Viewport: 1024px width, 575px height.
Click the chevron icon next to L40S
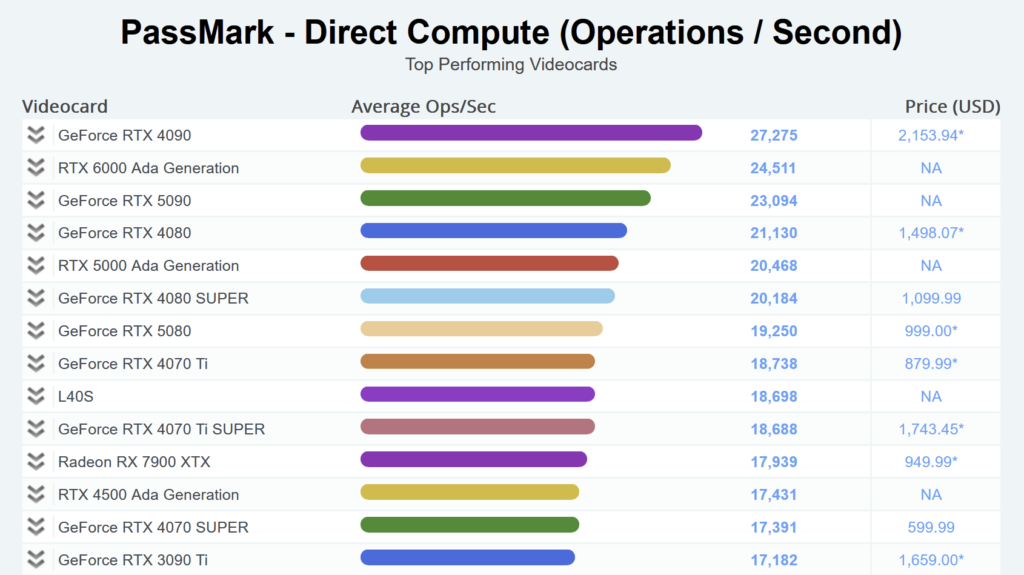click(x=36, y=396)
